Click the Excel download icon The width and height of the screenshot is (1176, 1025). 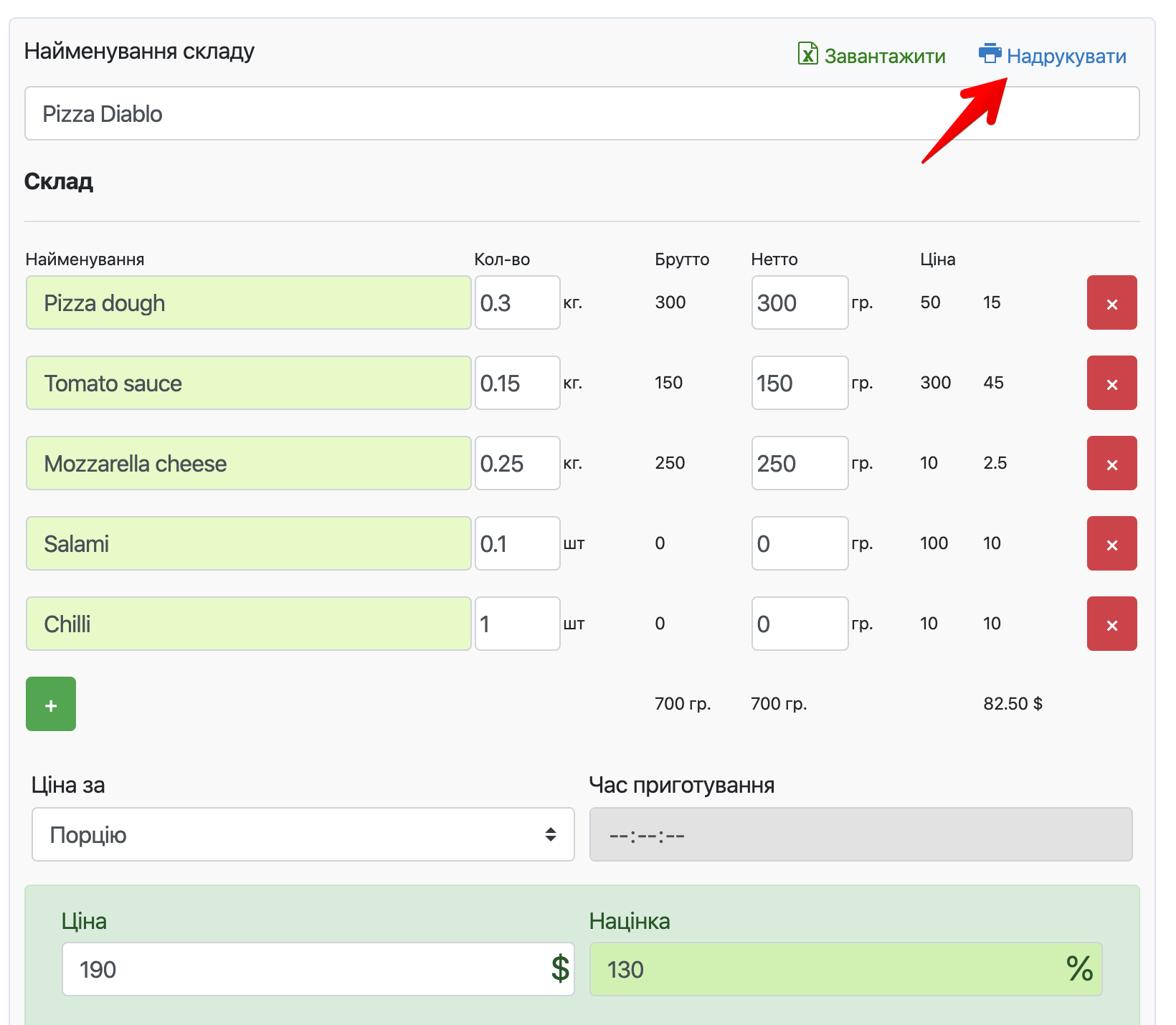tap(807, 54)
